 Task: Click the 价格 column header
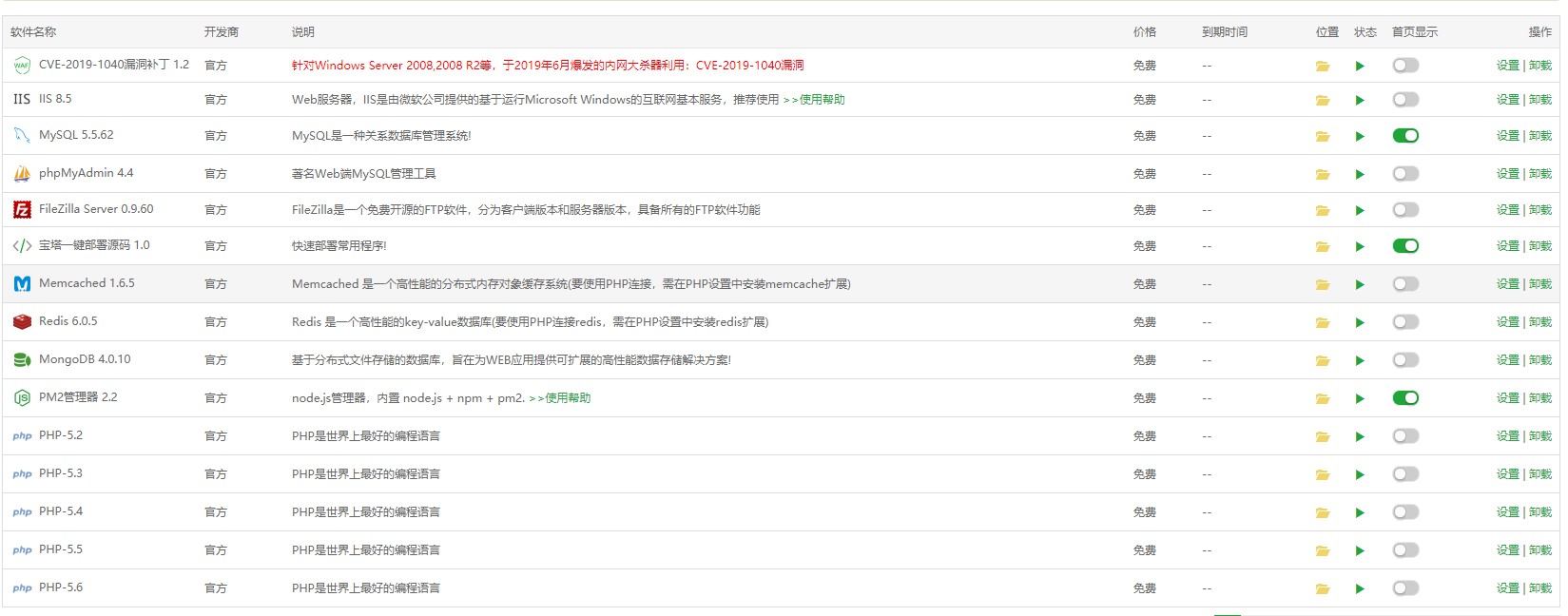(x=1145, y=32)
